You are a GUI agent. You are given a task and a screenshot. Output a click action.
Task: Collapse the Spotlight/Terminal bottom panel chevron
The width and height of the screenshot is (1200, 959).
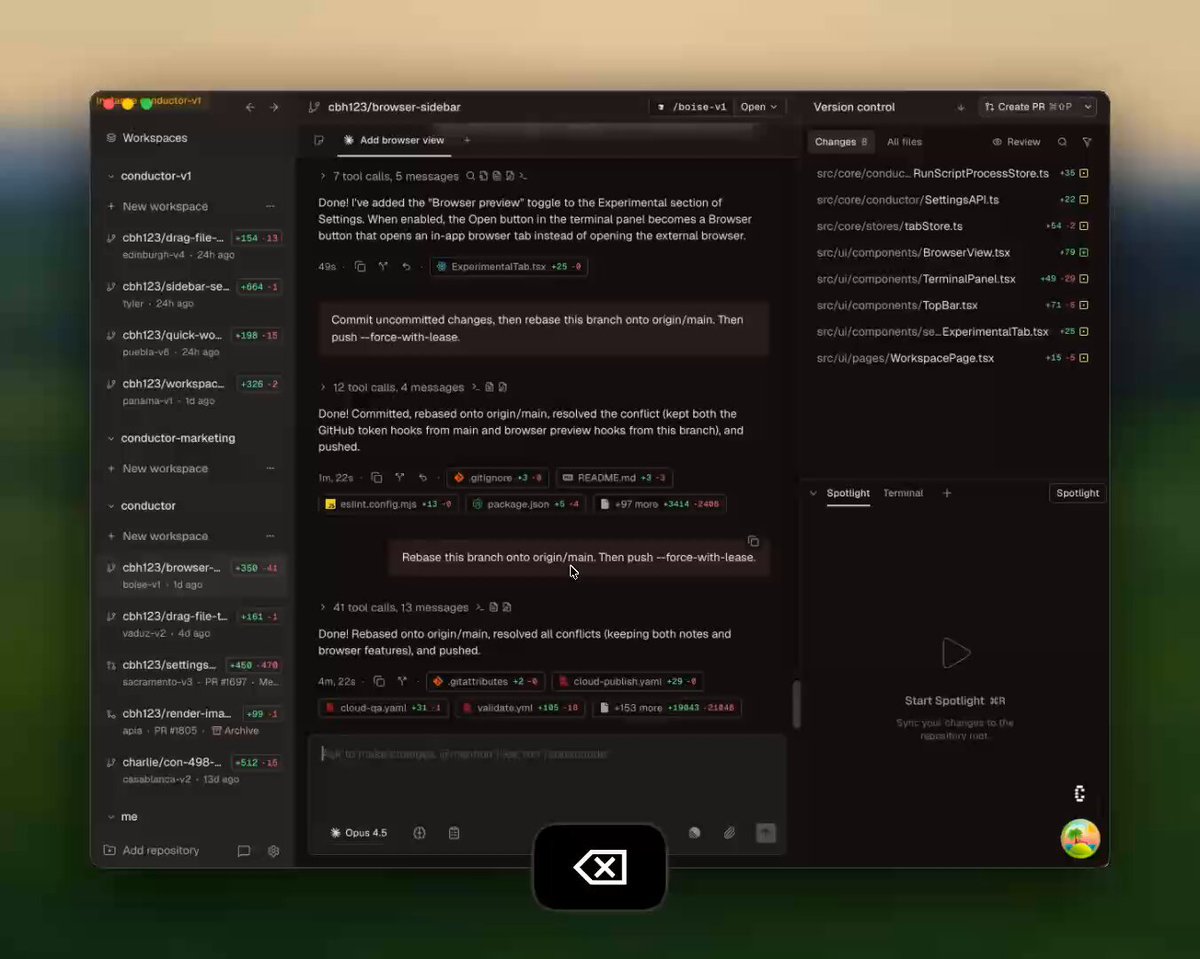[x=813, y=493]
